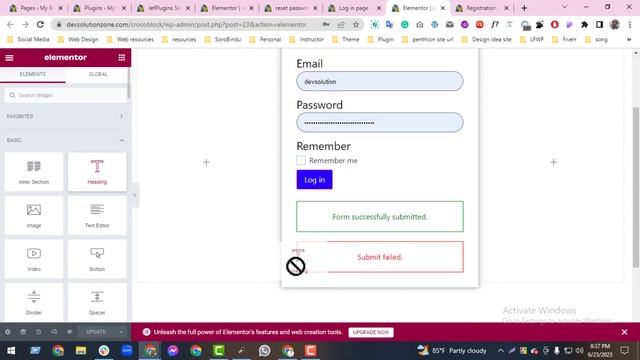Image resolution: width=640 pixels, height=360 pixels.
Task: Switch to the reset password browser tab
Action: (x=290, y=8)
